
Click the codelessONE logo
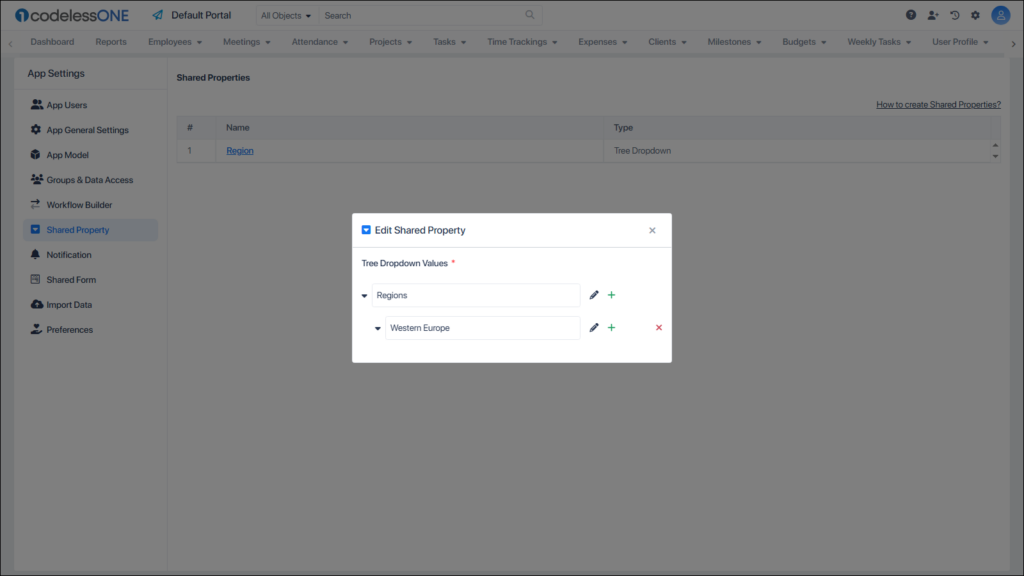click(x=72, y=15)
